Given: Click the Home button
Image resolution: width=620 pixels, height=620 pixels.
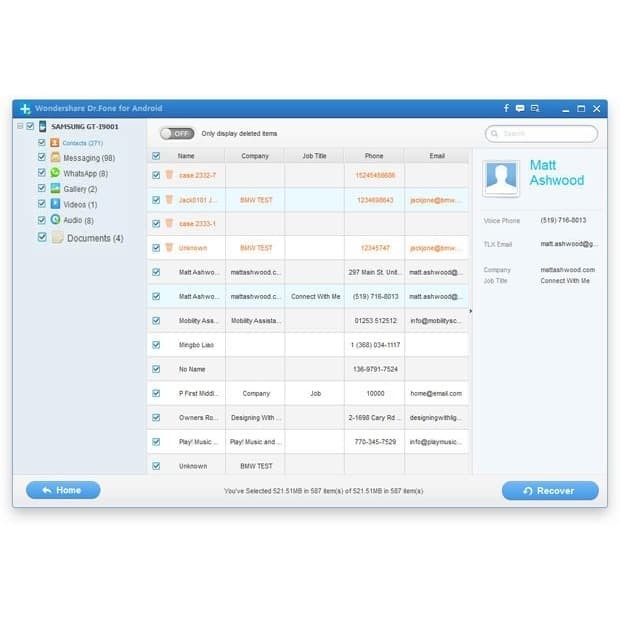Looking at the screenshot, I should pos(63,490).
